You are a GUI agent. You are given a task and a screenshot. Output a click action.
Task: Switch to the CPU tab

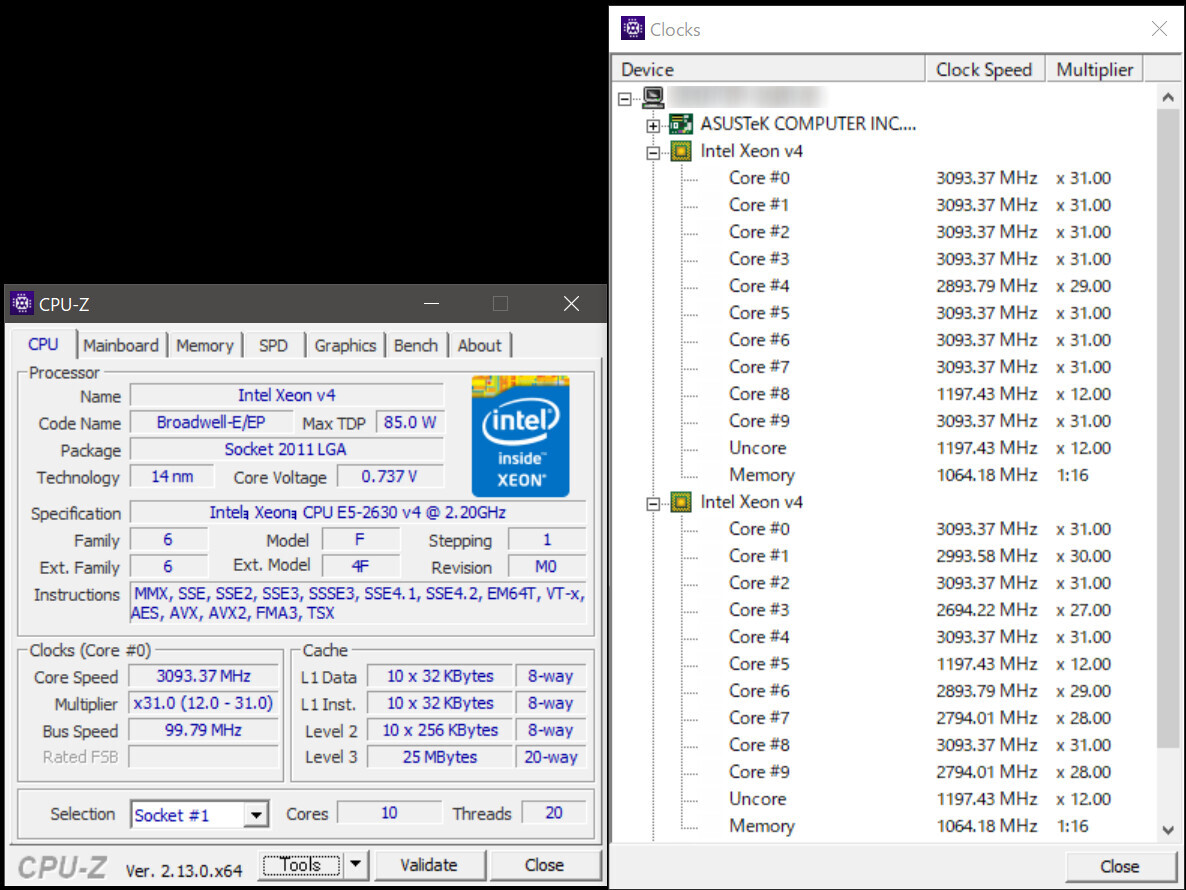click(43, 345)
